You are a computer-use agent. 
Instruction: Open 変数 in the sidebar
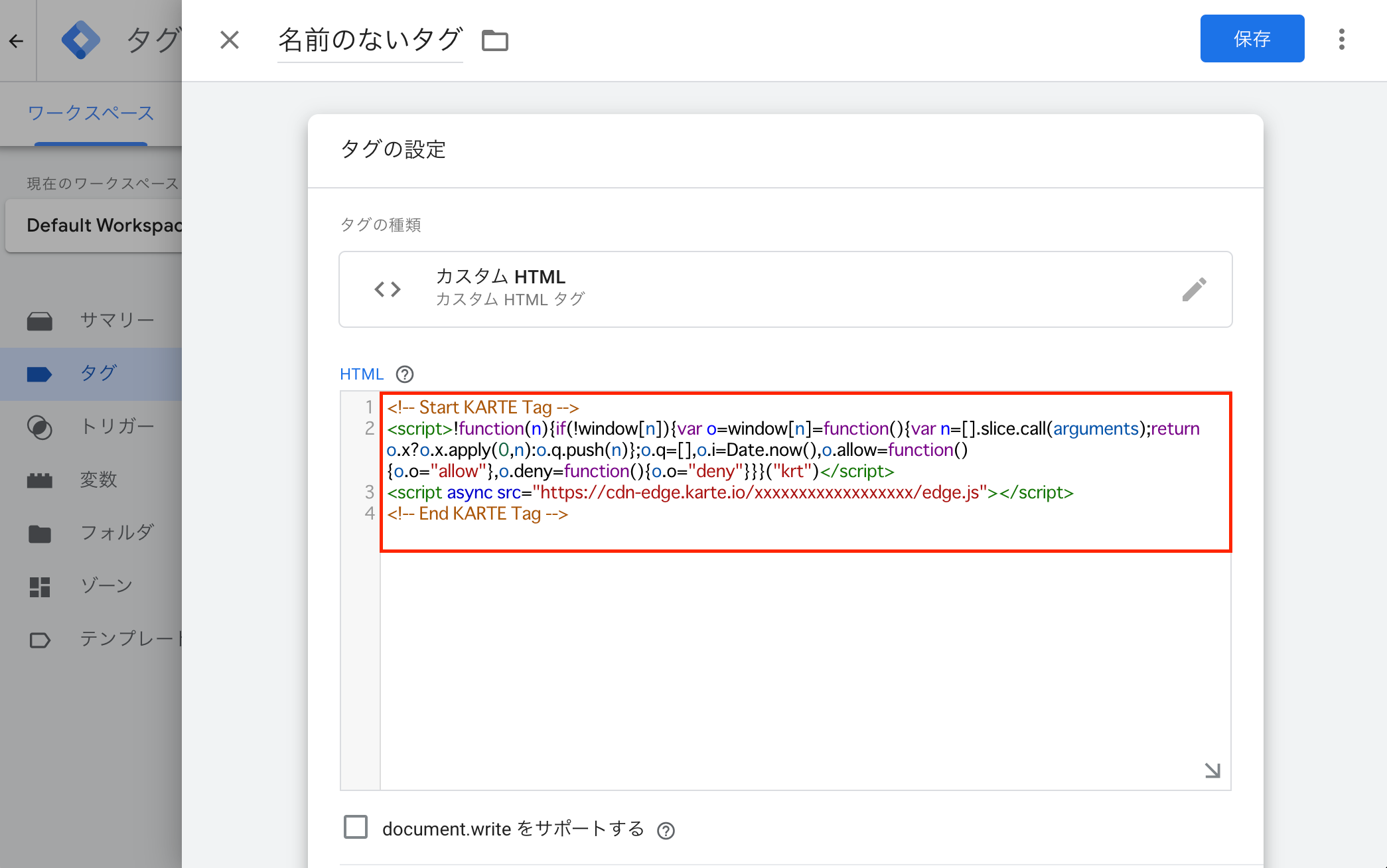pos(91,480)
